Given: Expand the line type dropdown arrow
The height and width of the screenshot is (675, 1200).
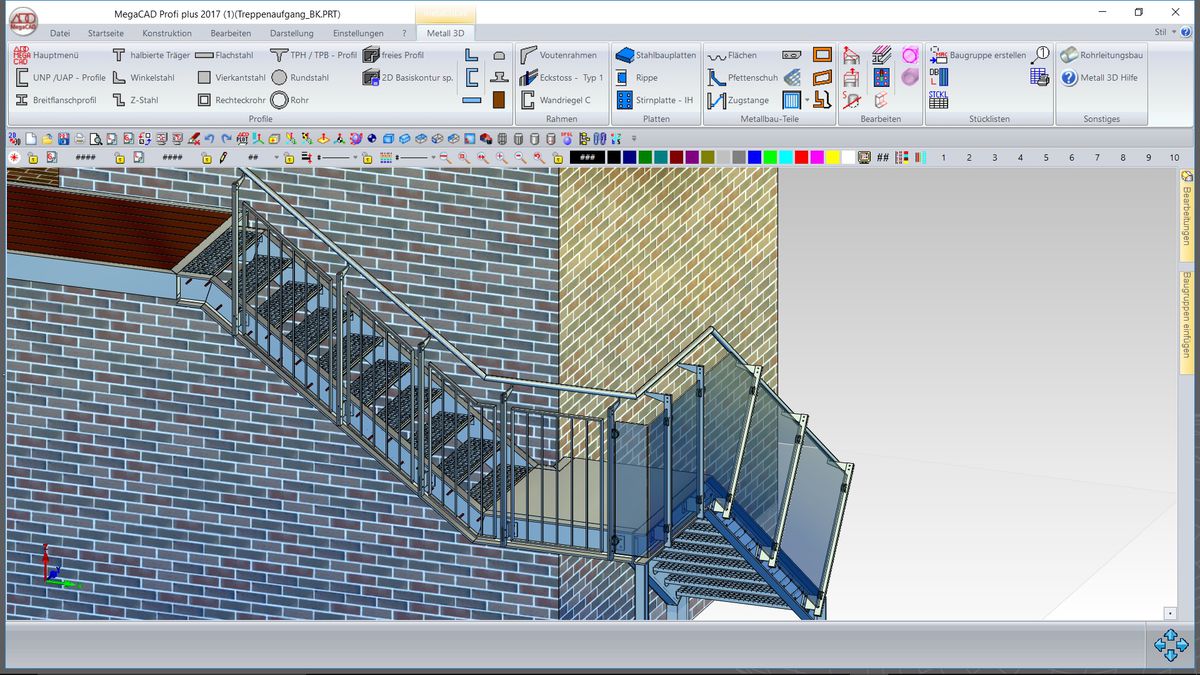Looking at the screenshot, I should tap(354, 158).
